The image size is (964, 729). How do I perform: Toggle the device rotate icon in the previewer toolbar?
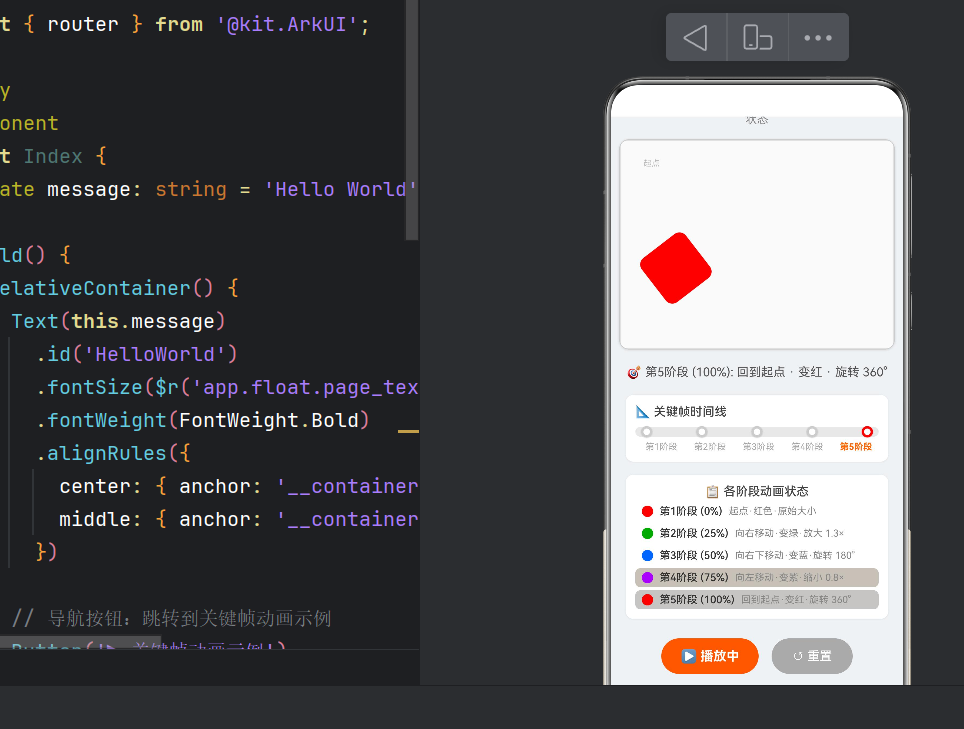tap(757, 37)
